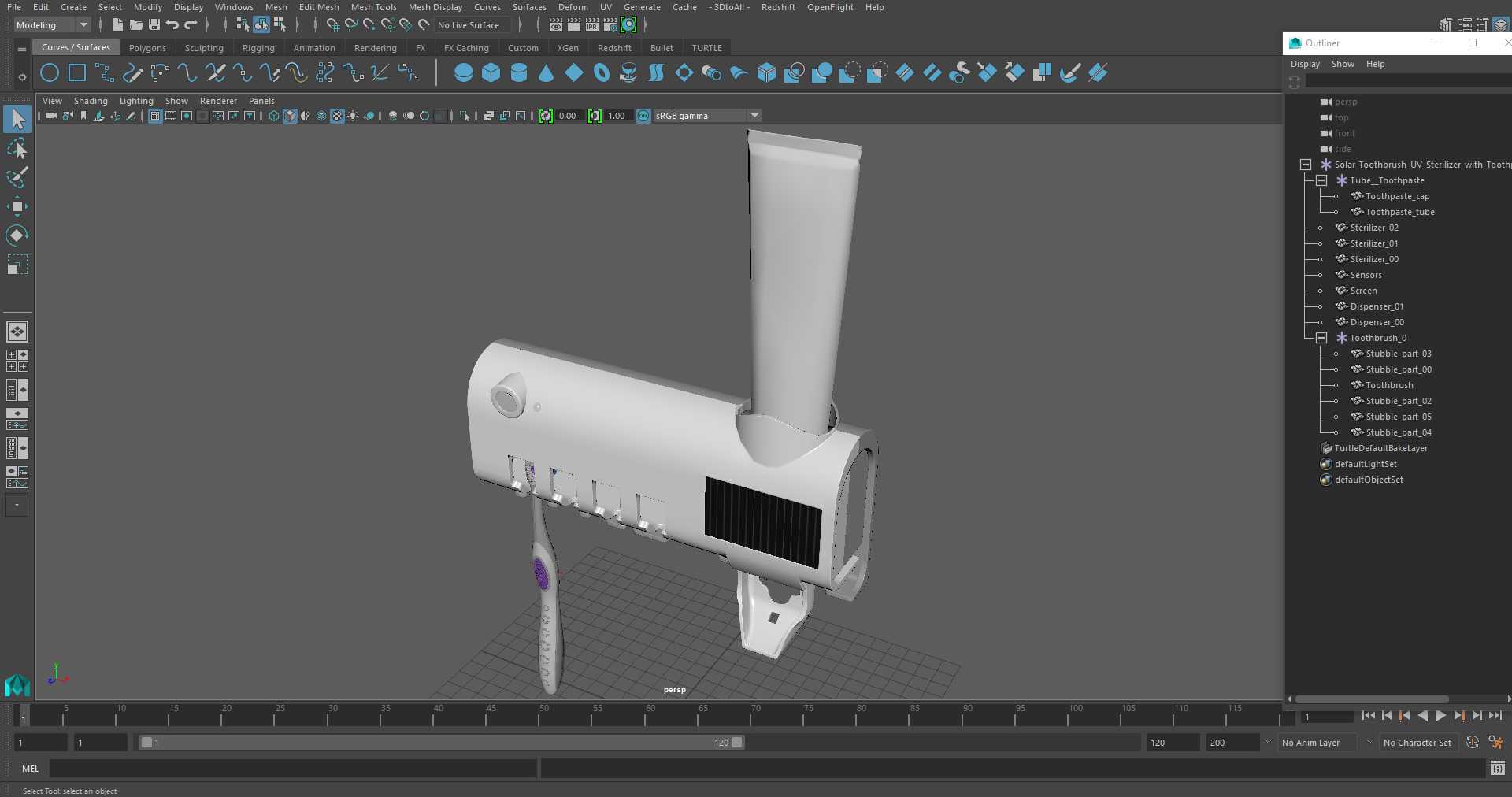Activate the Lasso select tool
Viewport: 1512px width, 797px height.
(x=17, y=149)
